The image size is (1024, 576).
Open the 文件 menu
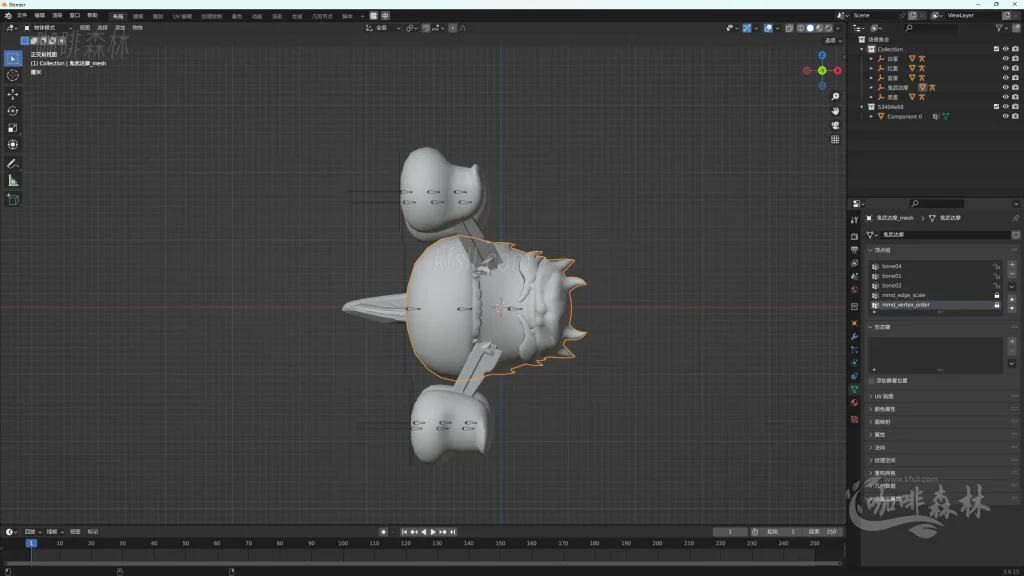click(22, 16)
